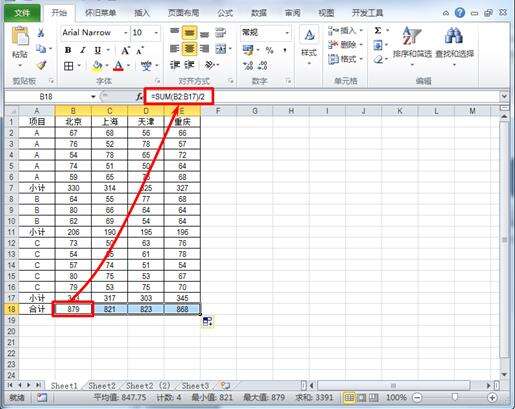The height and width of the screenshot is (409, 515).
Task: Click the insert function fx icon
Action: [139, 97]
